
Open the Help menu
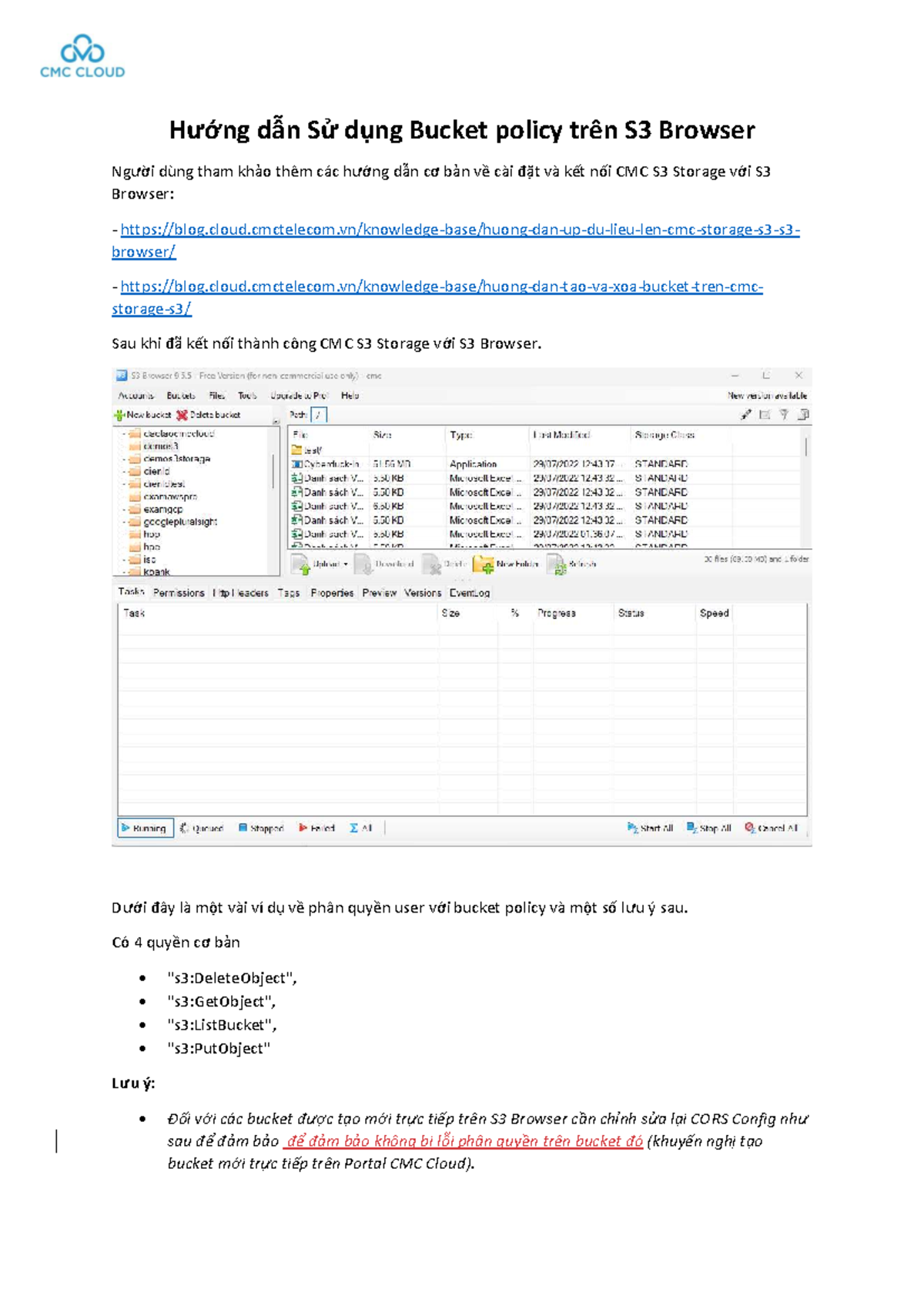click(x=350, y=396)
